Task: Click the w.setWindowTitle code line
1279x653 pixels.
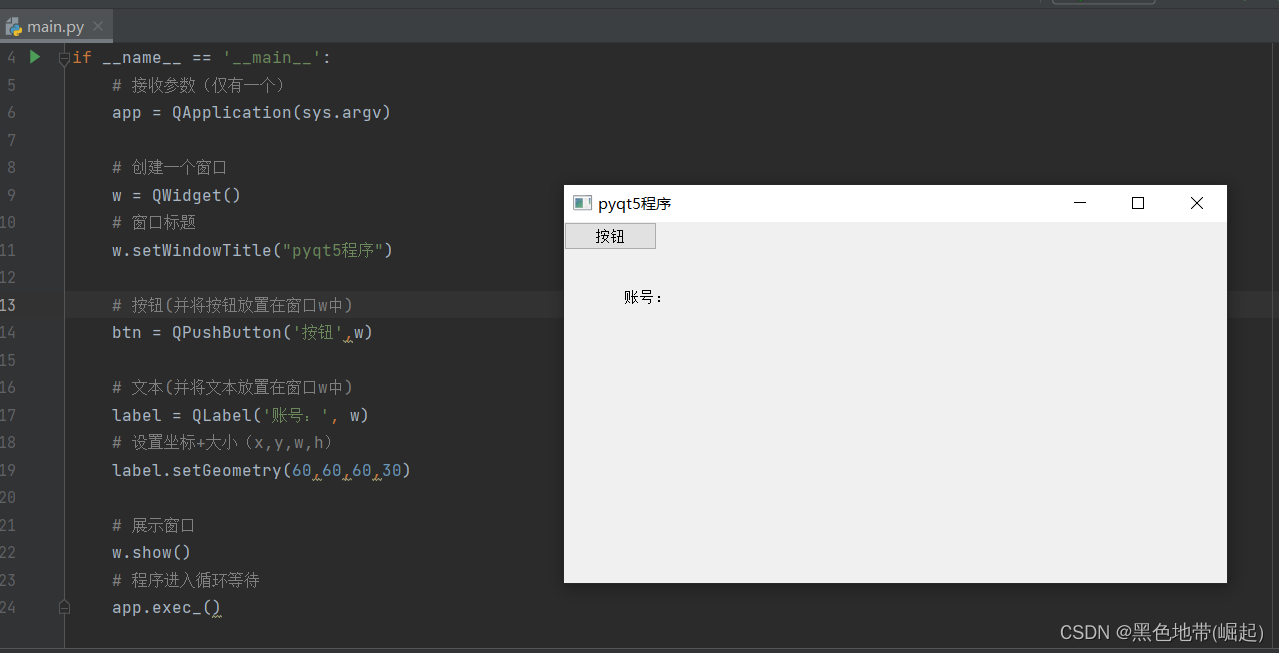Action: point(253,250)
